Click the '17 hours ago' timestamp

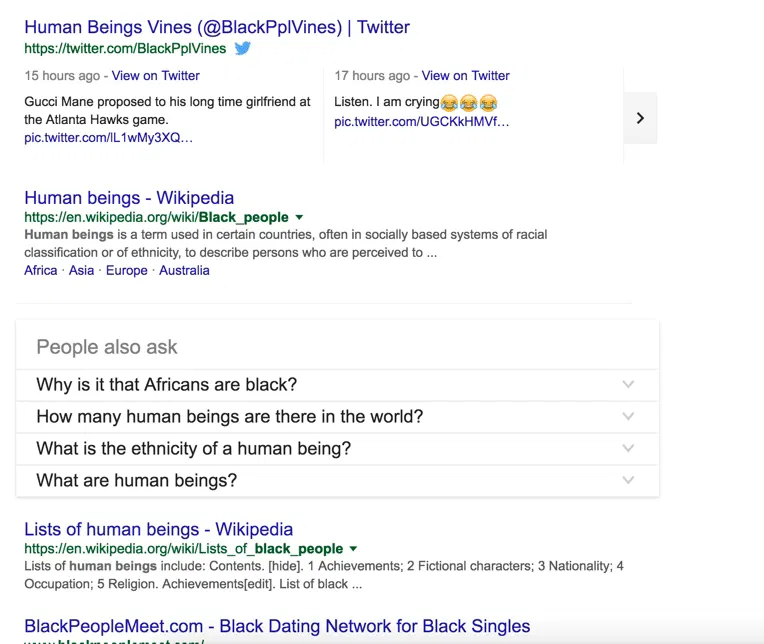pyautogui.click(x=372, y=76)
